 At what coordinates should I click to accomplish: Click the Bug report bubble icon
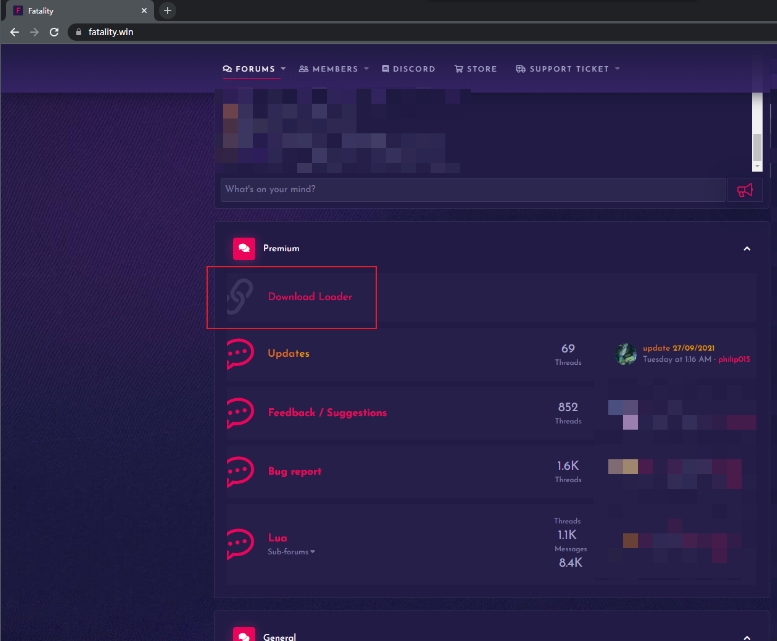239,471
